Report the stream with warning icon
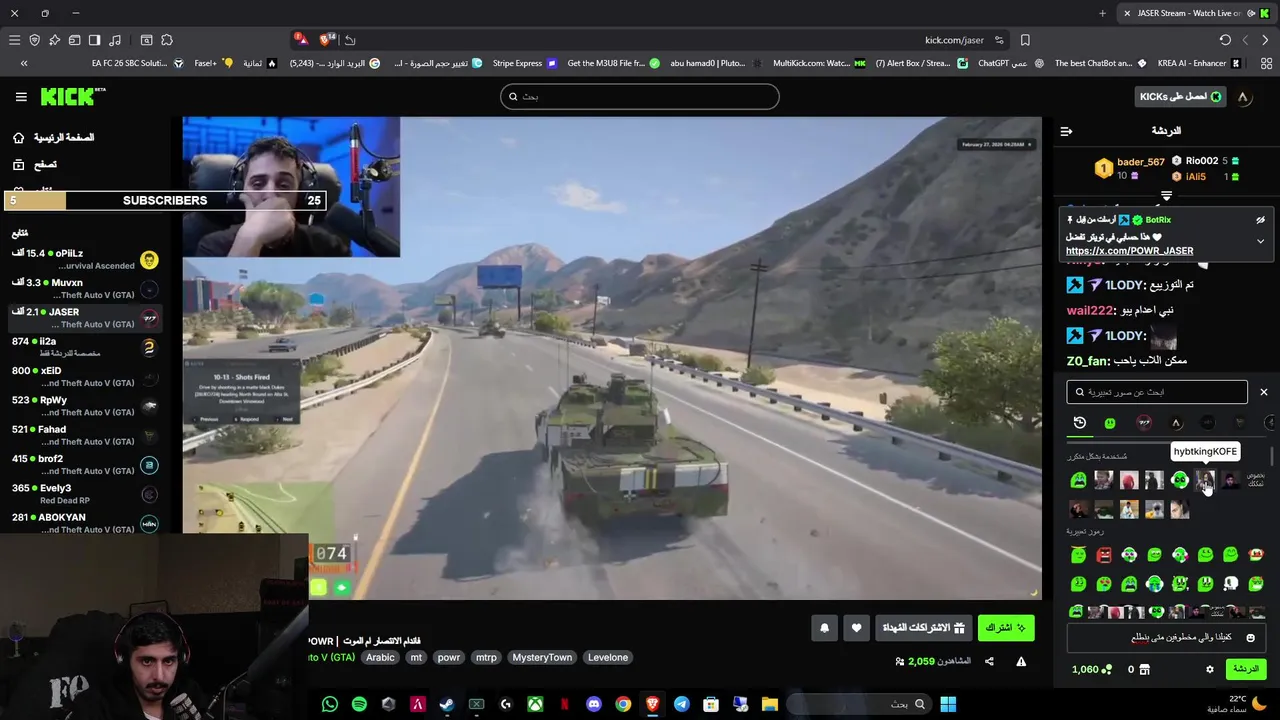1280x720 pixels. point(1021,661)
